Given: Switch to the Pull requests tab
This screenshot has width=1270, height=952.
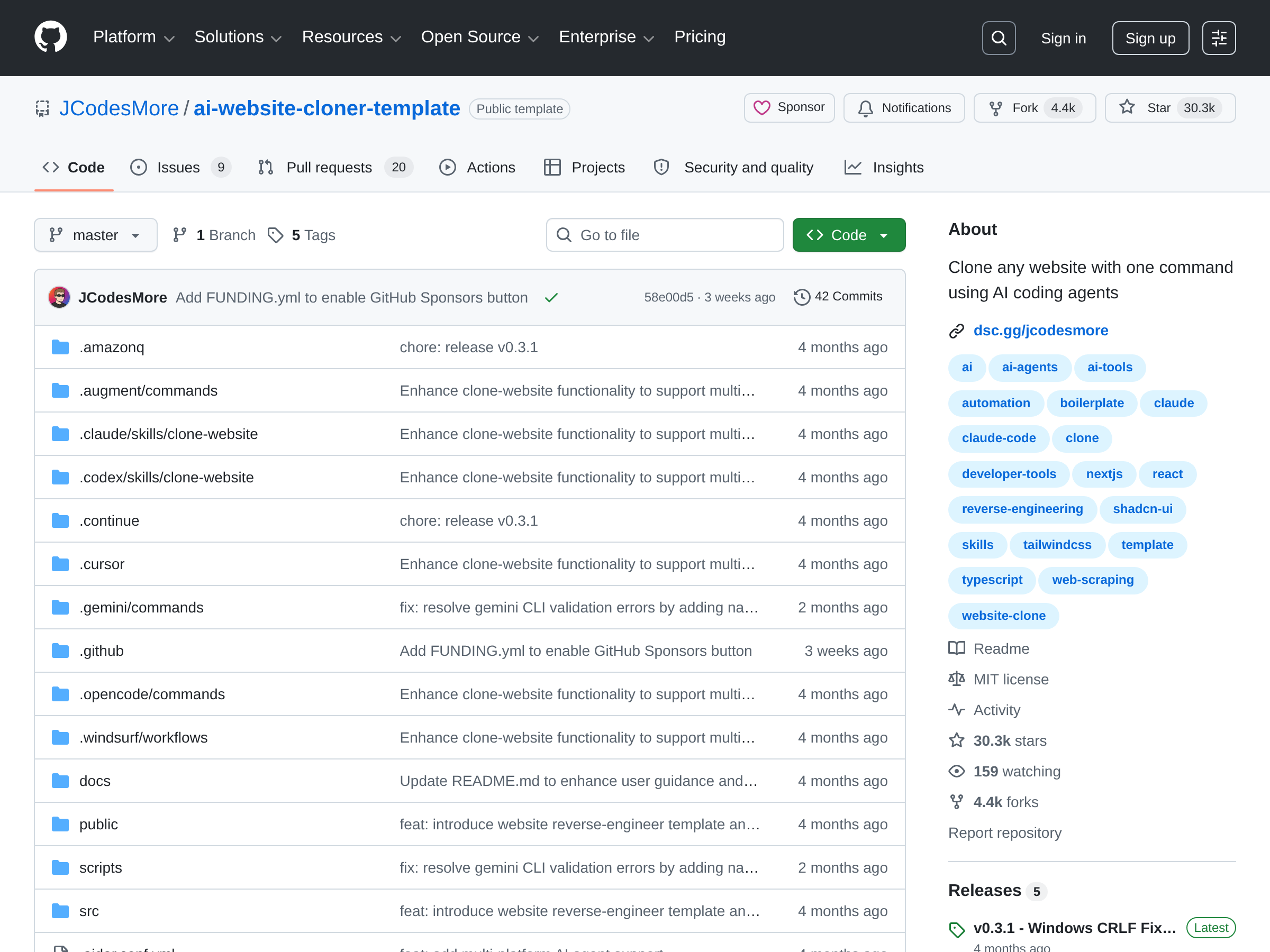Looking at the screenshot, I should [x=335, y=168].
